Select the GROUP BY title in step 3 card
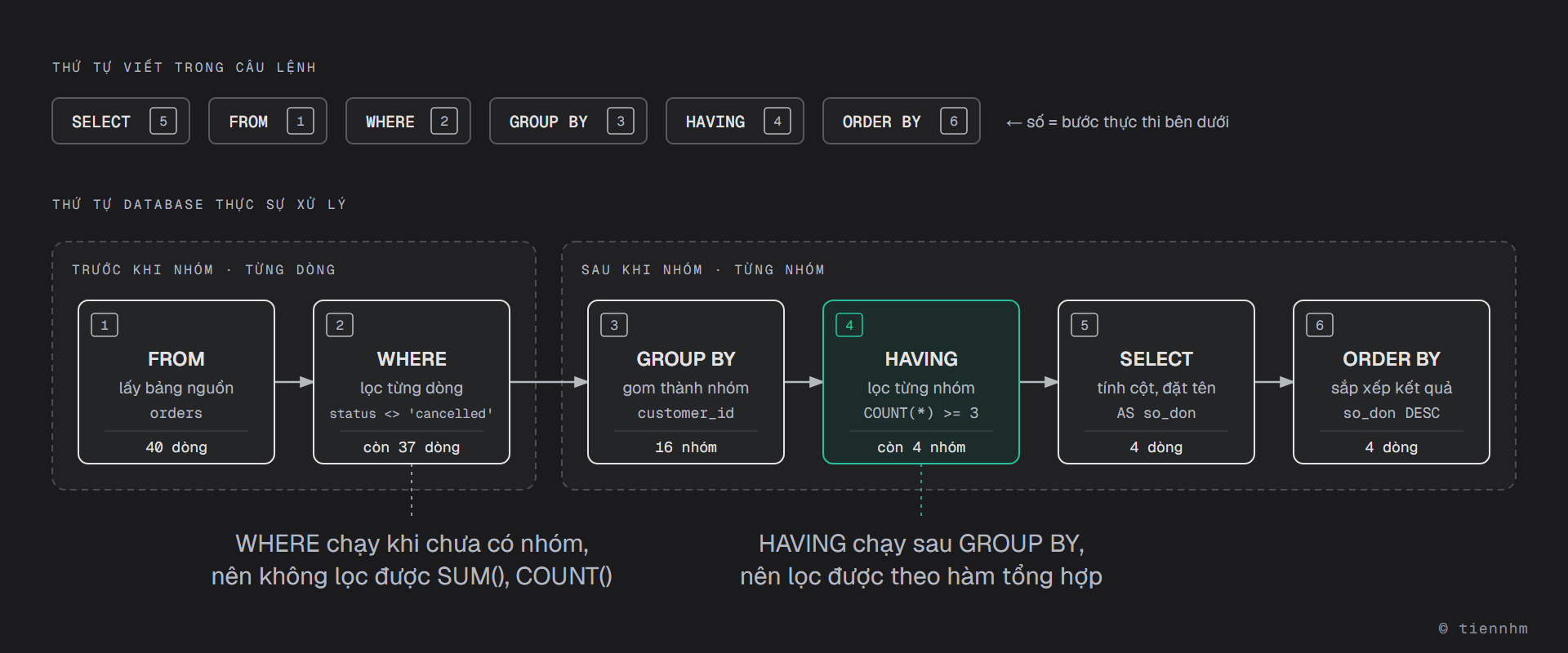 click(x=686, y=359)
